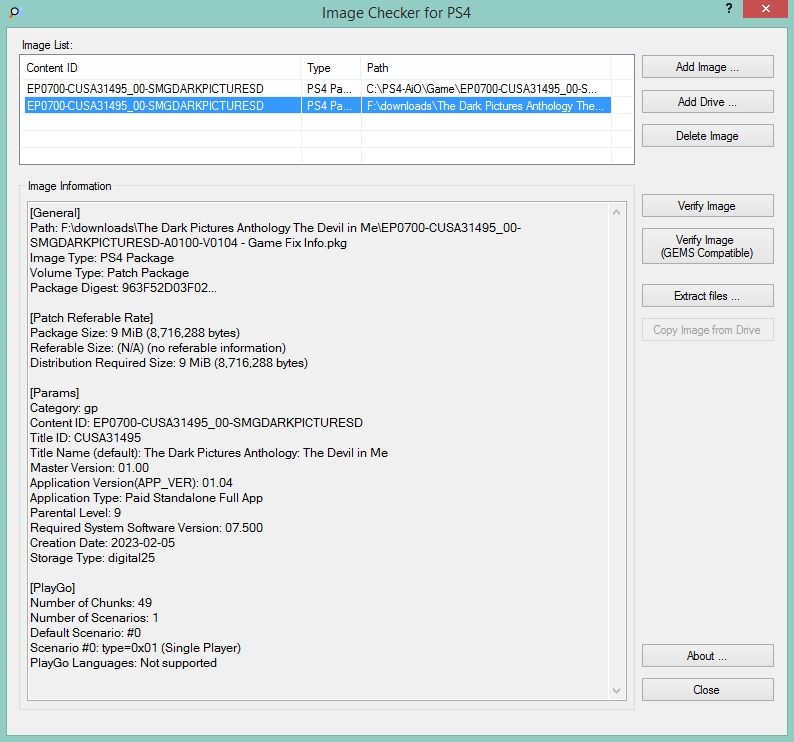
Task: Click the Image Information vertical scrollbar
Action: [618, 450]
